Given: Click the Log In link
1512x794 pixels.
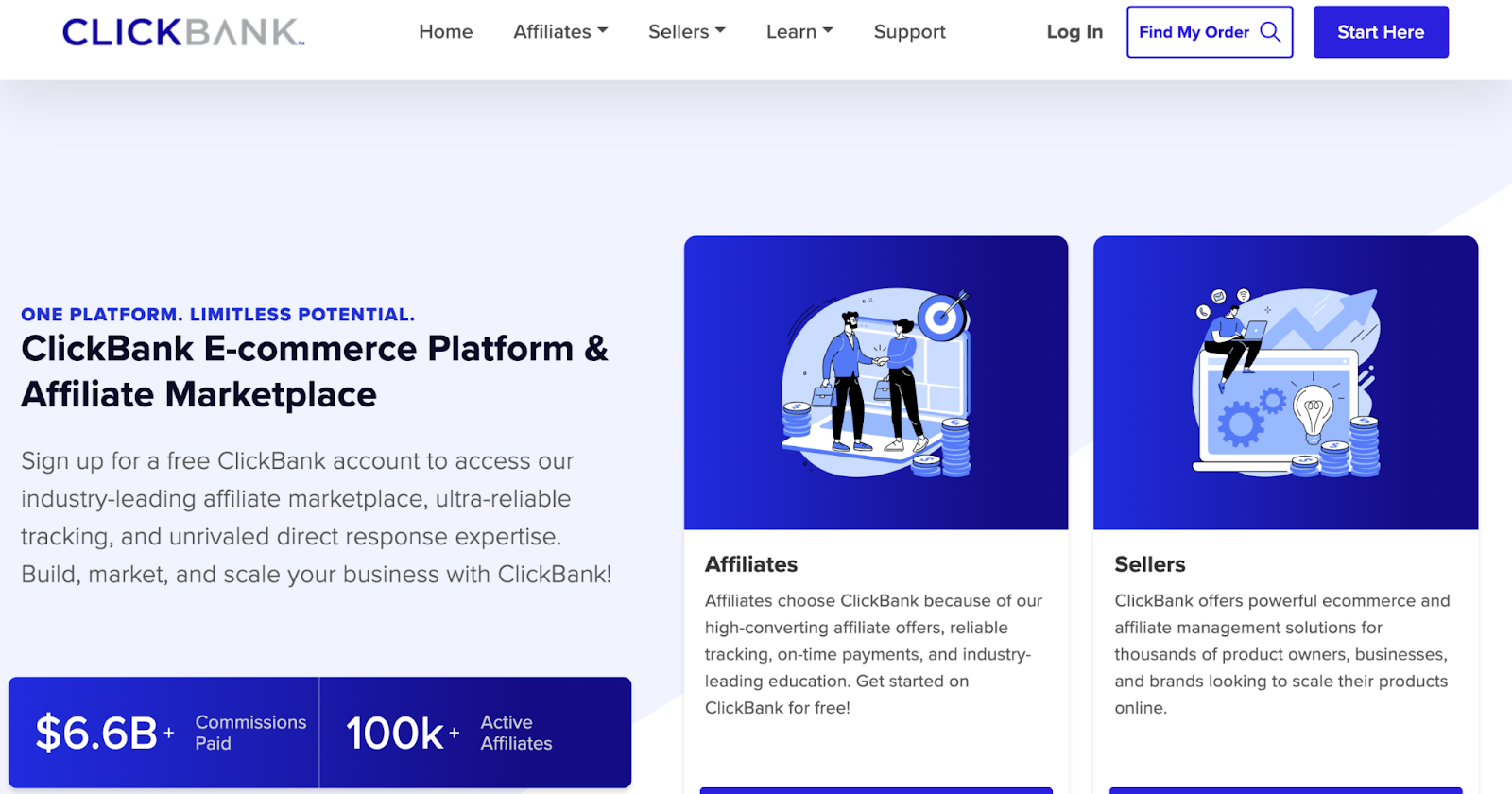Looking at the screenshot, I should coord(1074,32).
